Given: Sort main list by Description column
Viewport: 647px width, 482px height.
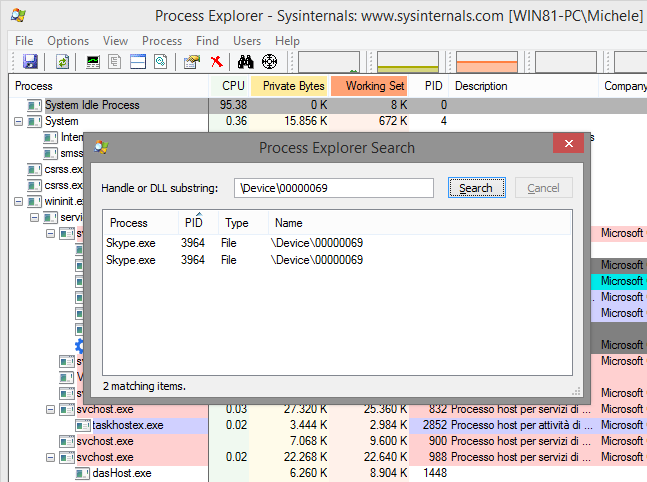Looking at the screenshot, I should coord(523,86).
